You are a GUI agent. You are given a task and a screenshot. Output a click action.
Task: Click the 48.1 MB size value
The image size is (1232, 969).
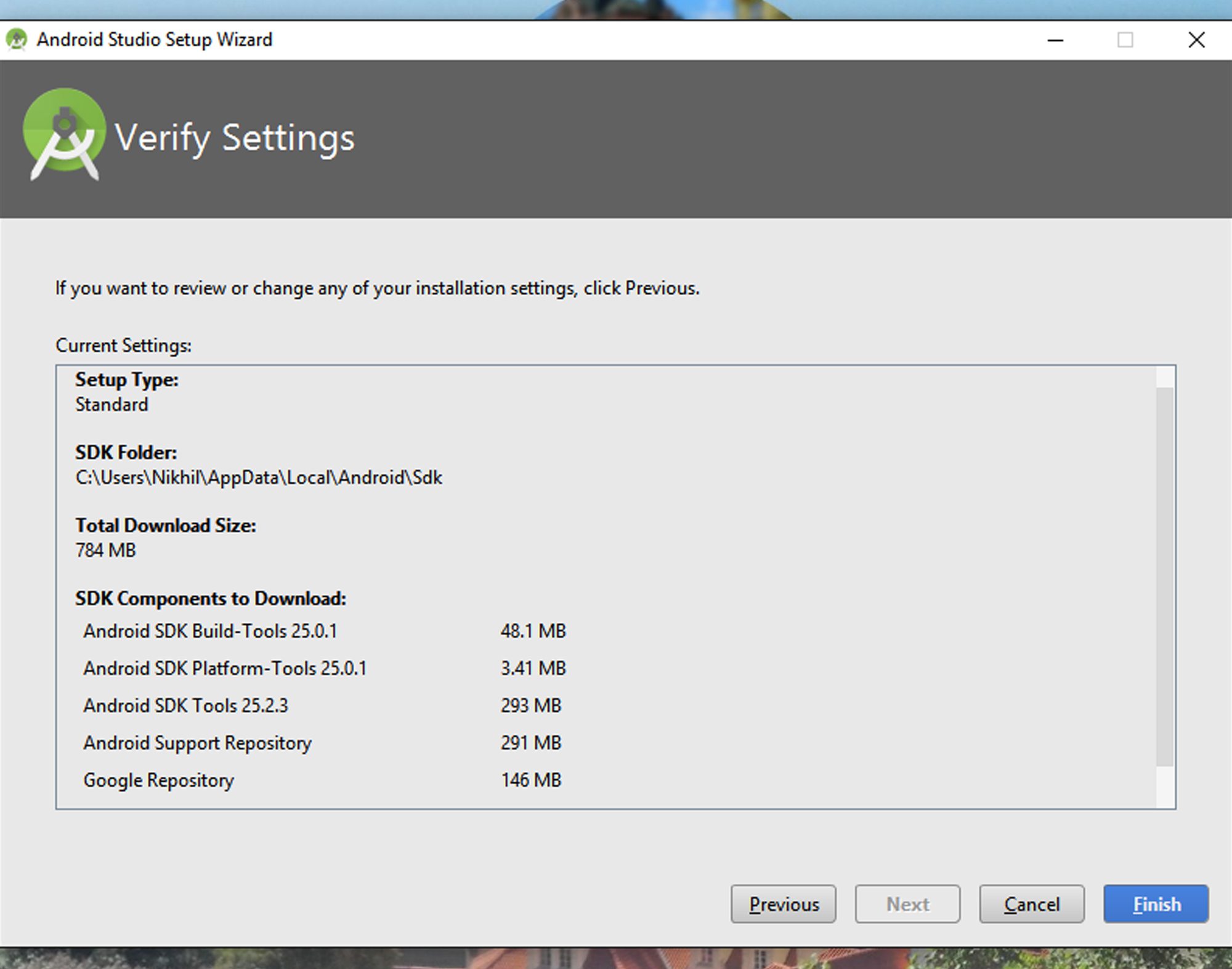533,631
